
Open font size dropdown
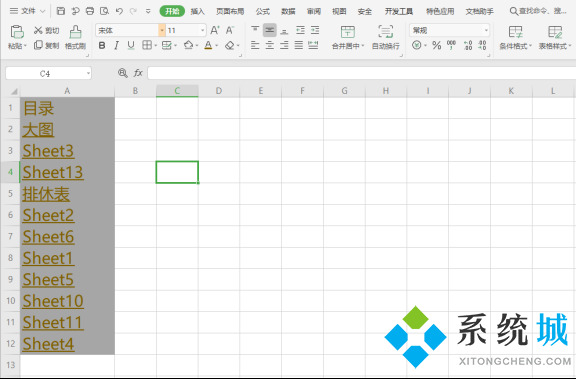coord(202,30)
